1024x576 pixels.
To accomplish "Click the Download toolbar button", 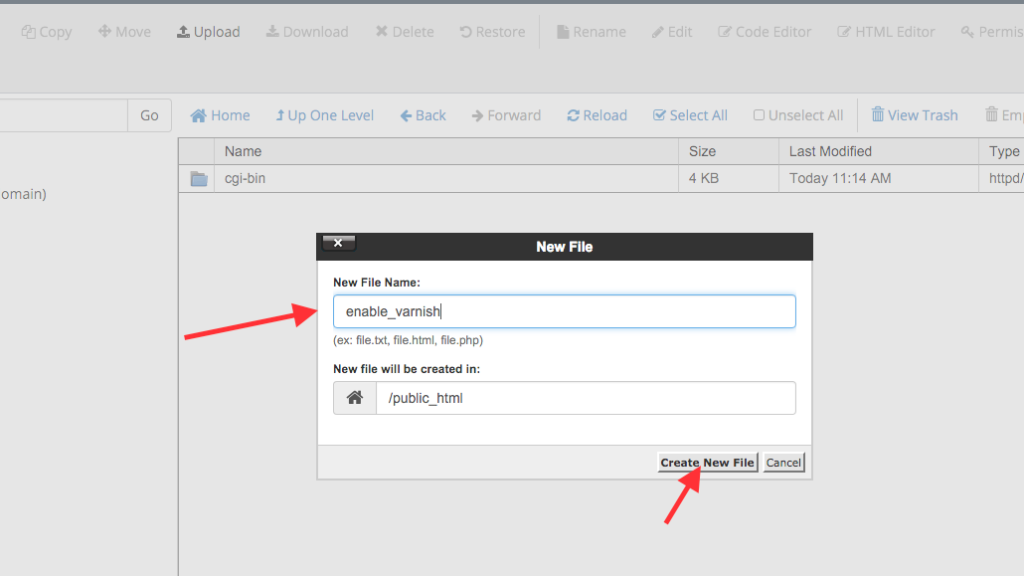I will pyautogui.click(x=307, y=32).
